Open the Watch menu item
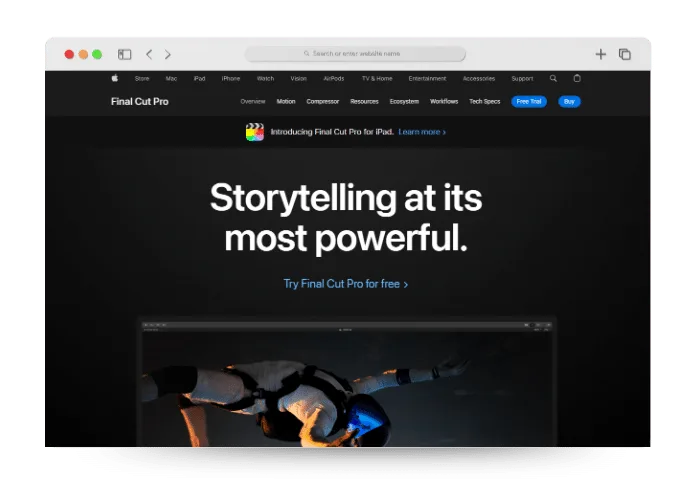700x500 pixels. [x=265, y=79]
